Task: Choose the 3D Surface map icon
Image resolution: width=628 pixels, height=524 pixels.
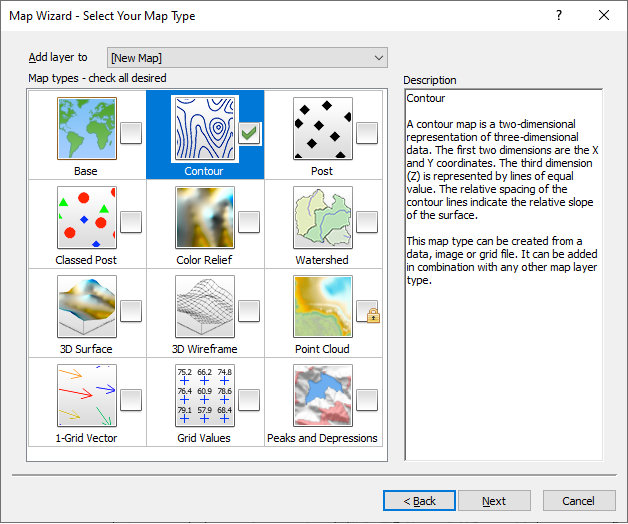Action: tap(86, 307)
